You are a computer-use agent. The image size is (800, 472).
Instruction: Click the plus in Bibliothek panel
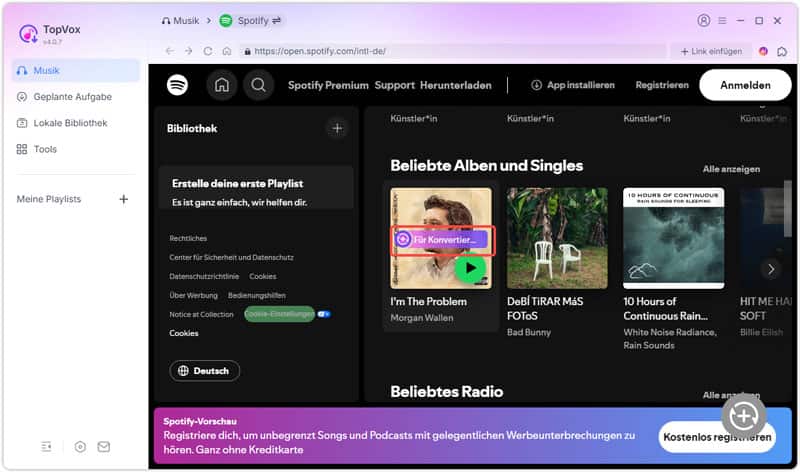pos(337,129)
